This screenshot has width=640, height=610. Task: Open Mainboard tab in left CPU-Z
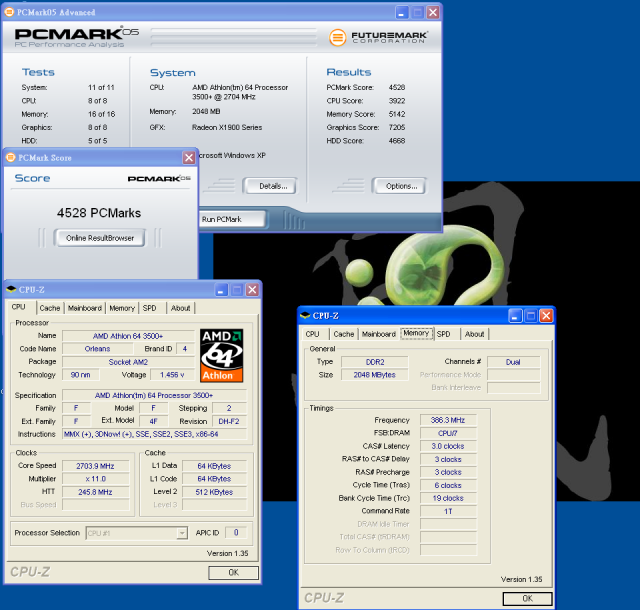tap(84, 308)
